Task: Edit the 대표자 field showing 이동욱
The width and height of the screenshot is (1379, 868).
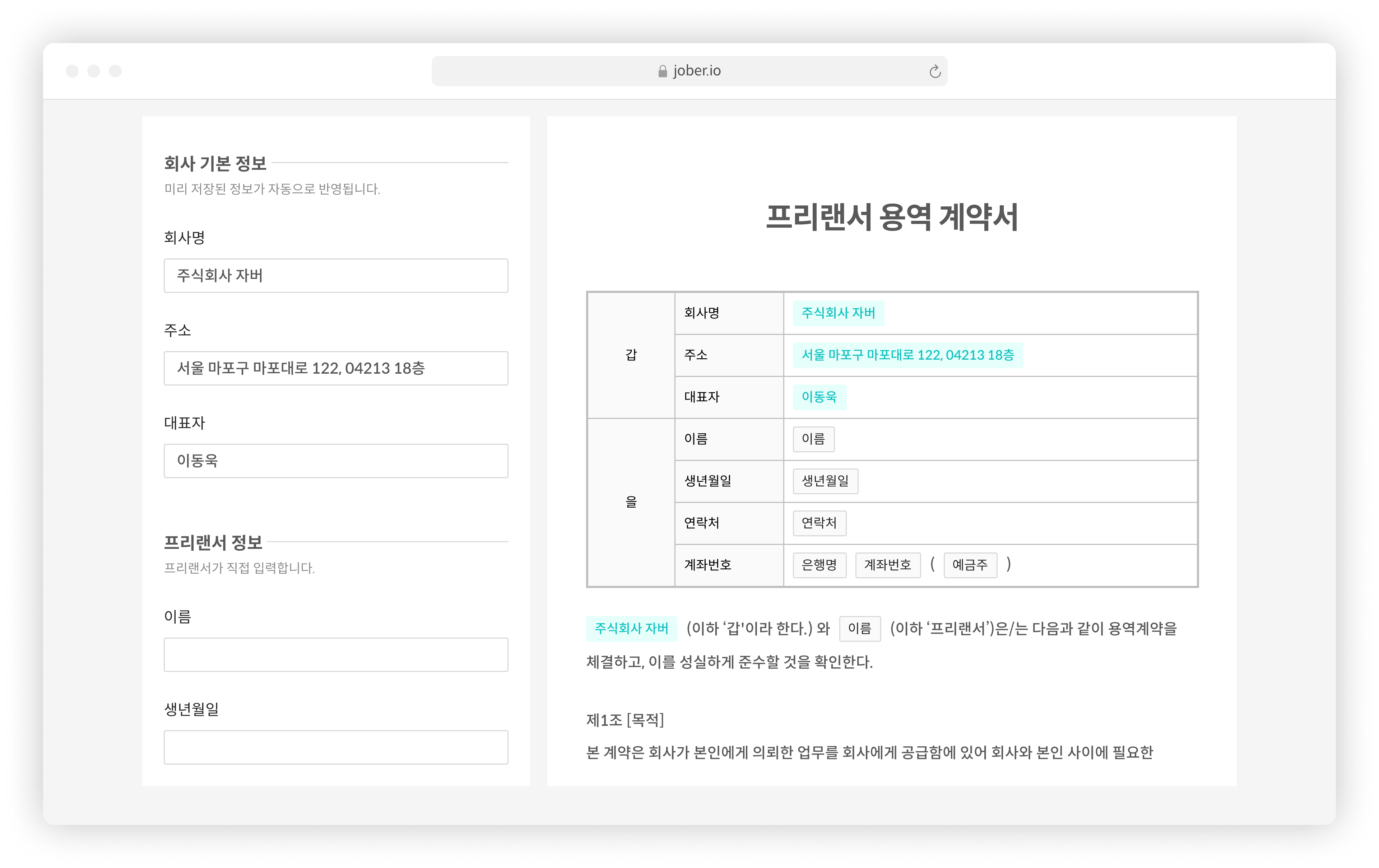Action: pos(335,461)
